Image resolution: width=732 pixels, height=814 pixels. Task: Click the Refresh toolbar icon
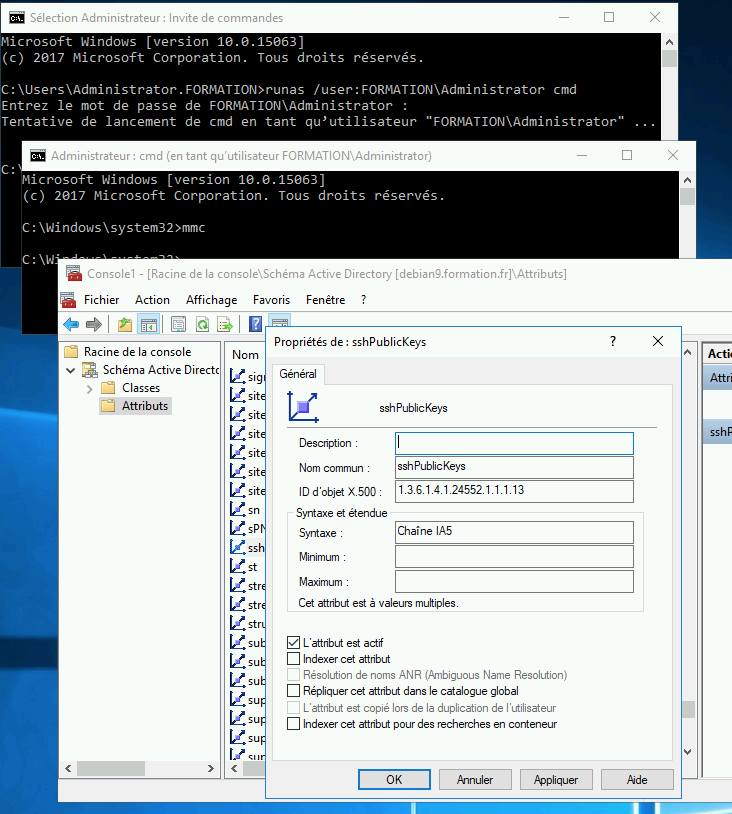tap(202, 325)
